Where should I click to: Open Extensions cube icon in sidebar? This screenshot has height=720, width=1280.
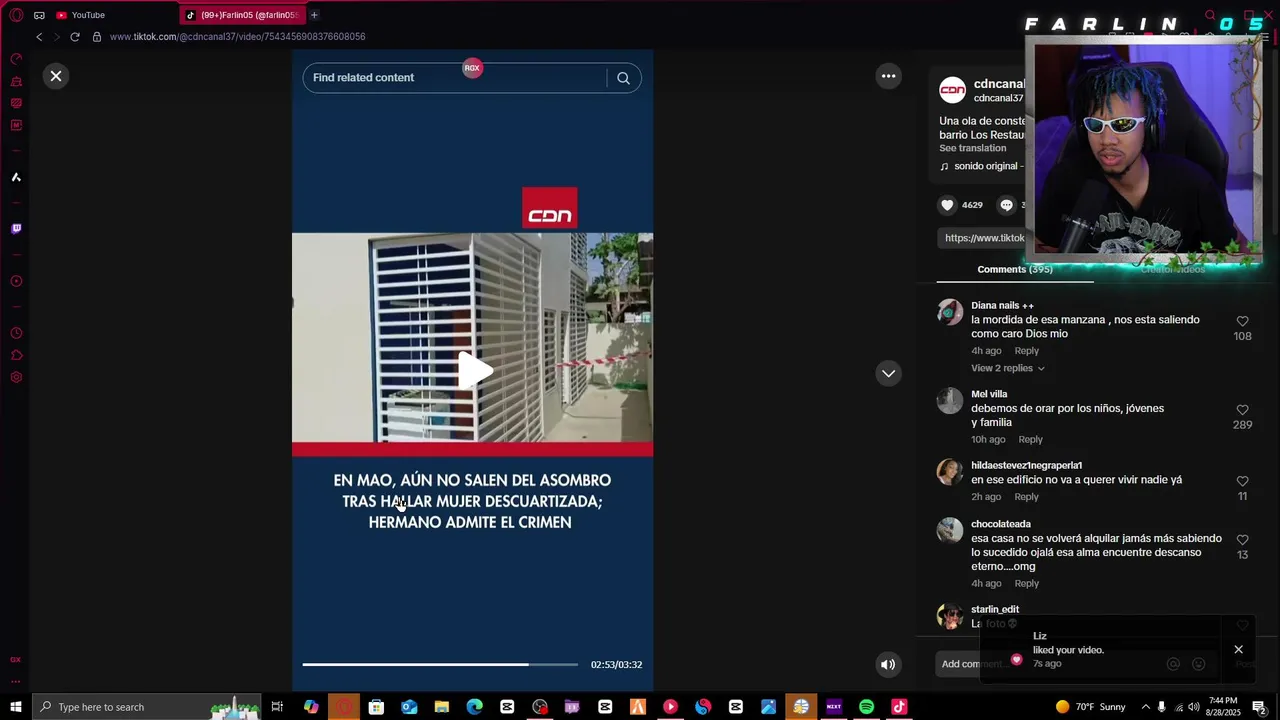[16, 355]
